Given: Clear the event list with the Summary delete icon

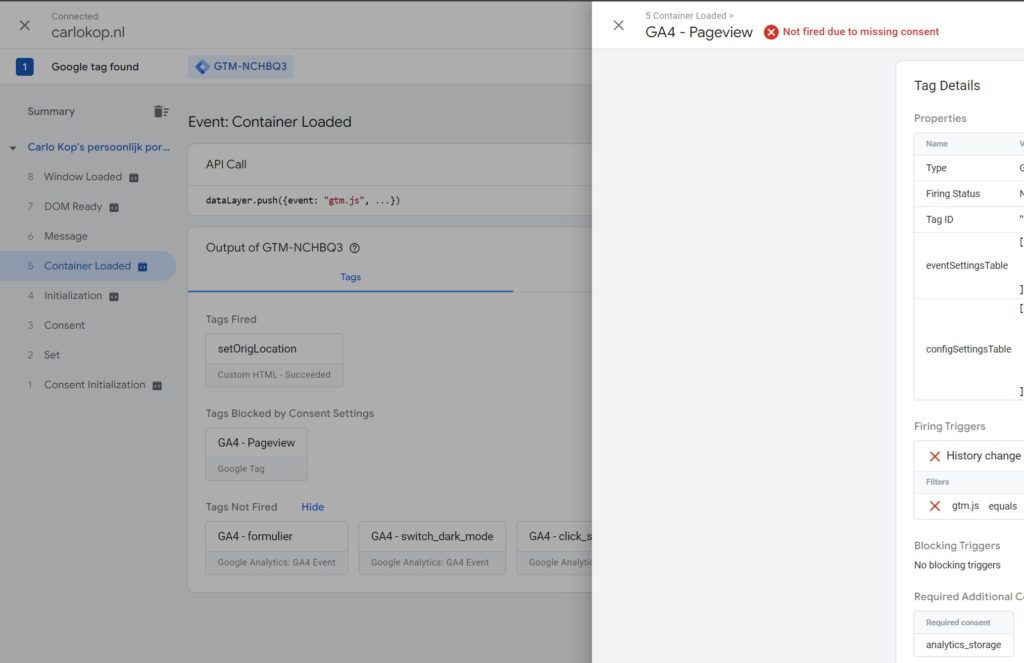Looking at the screenshot, I should click(x=161, y=112).
